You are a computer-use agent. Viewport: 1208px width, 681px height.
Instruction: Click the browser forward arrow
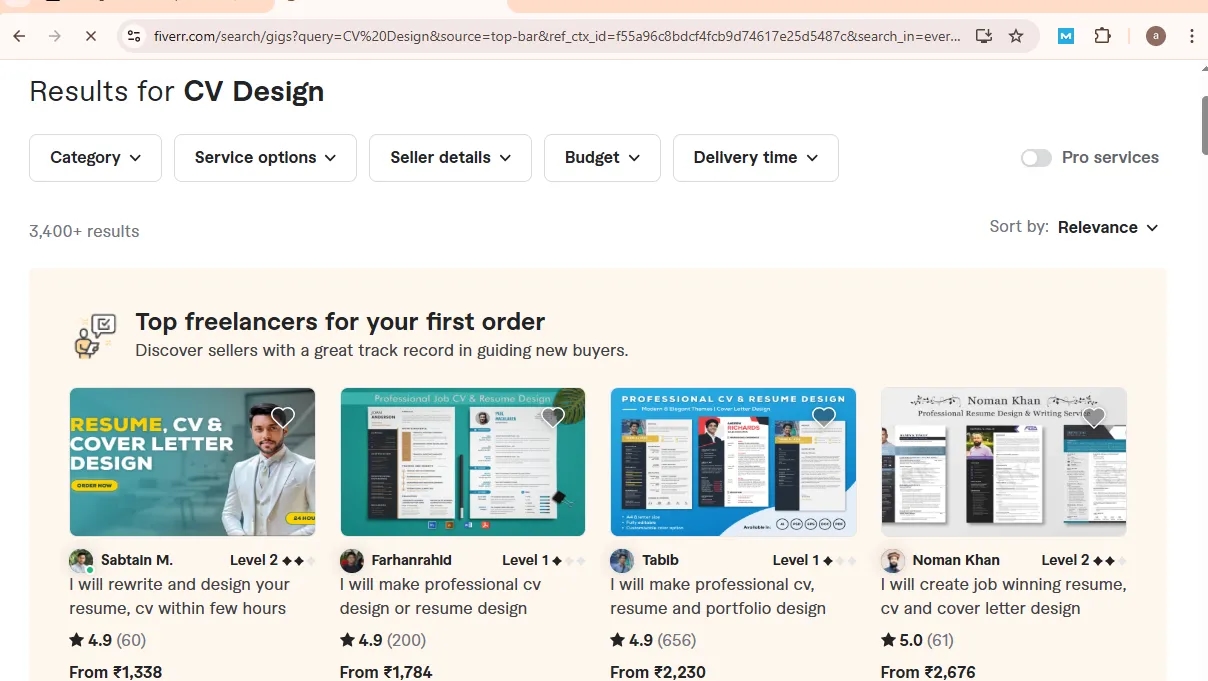coord(55,36)
